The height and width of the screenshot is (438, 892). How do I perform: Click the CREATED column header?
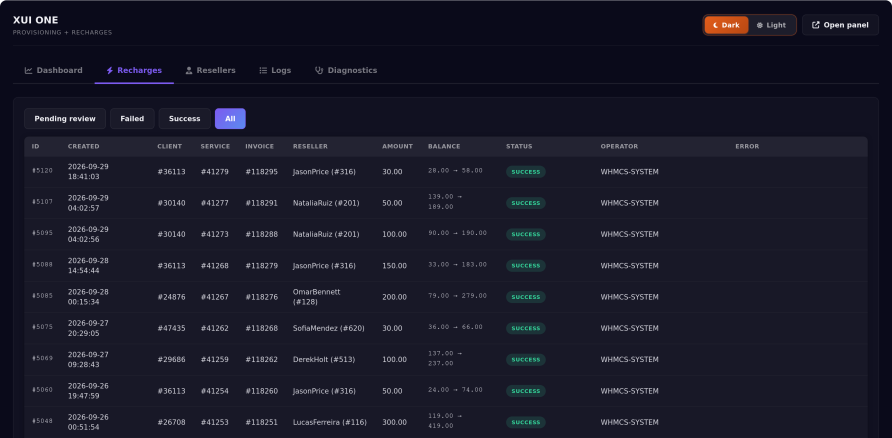[x=84, y=147]
